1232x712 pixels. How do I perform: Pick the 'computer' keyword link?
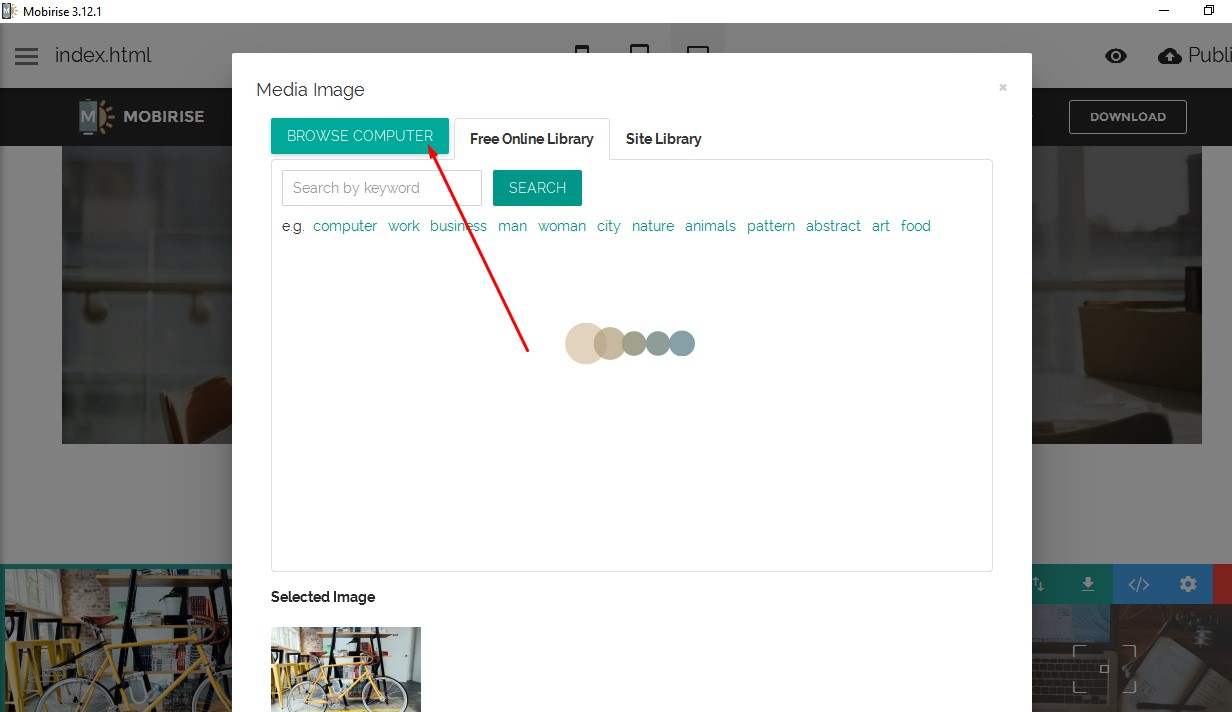(344, 226)
